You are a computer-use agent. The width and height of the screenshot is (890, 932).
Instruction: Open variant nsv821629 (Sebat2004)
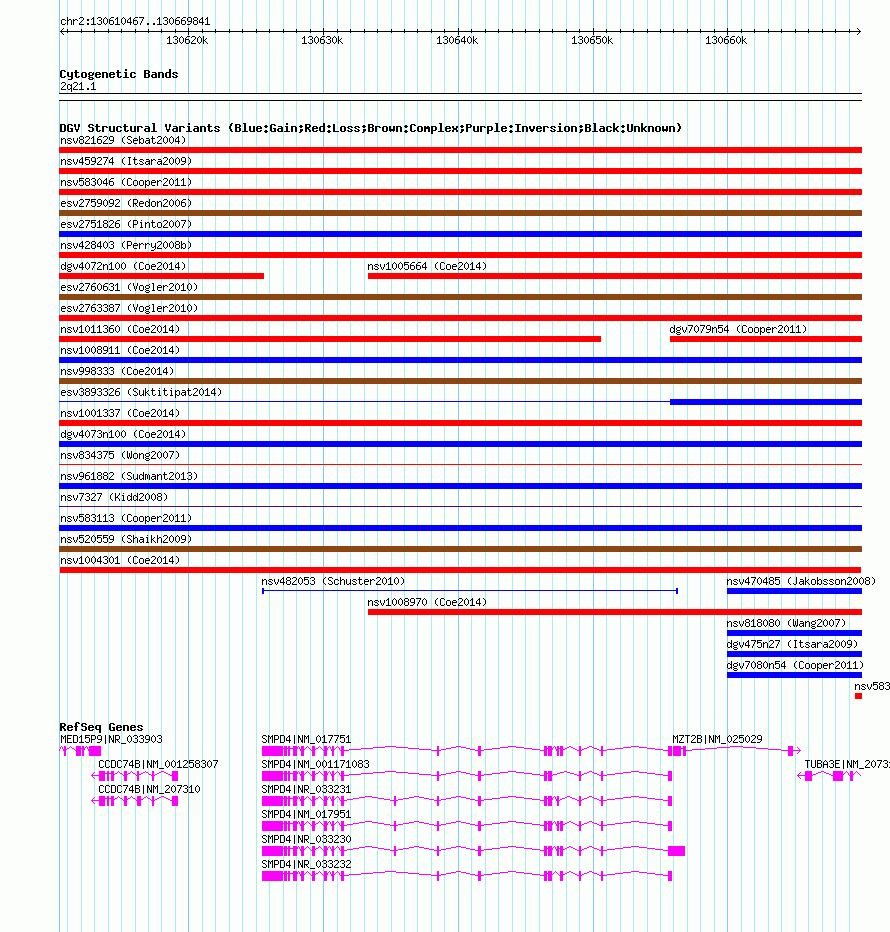[x=461, y=150]
